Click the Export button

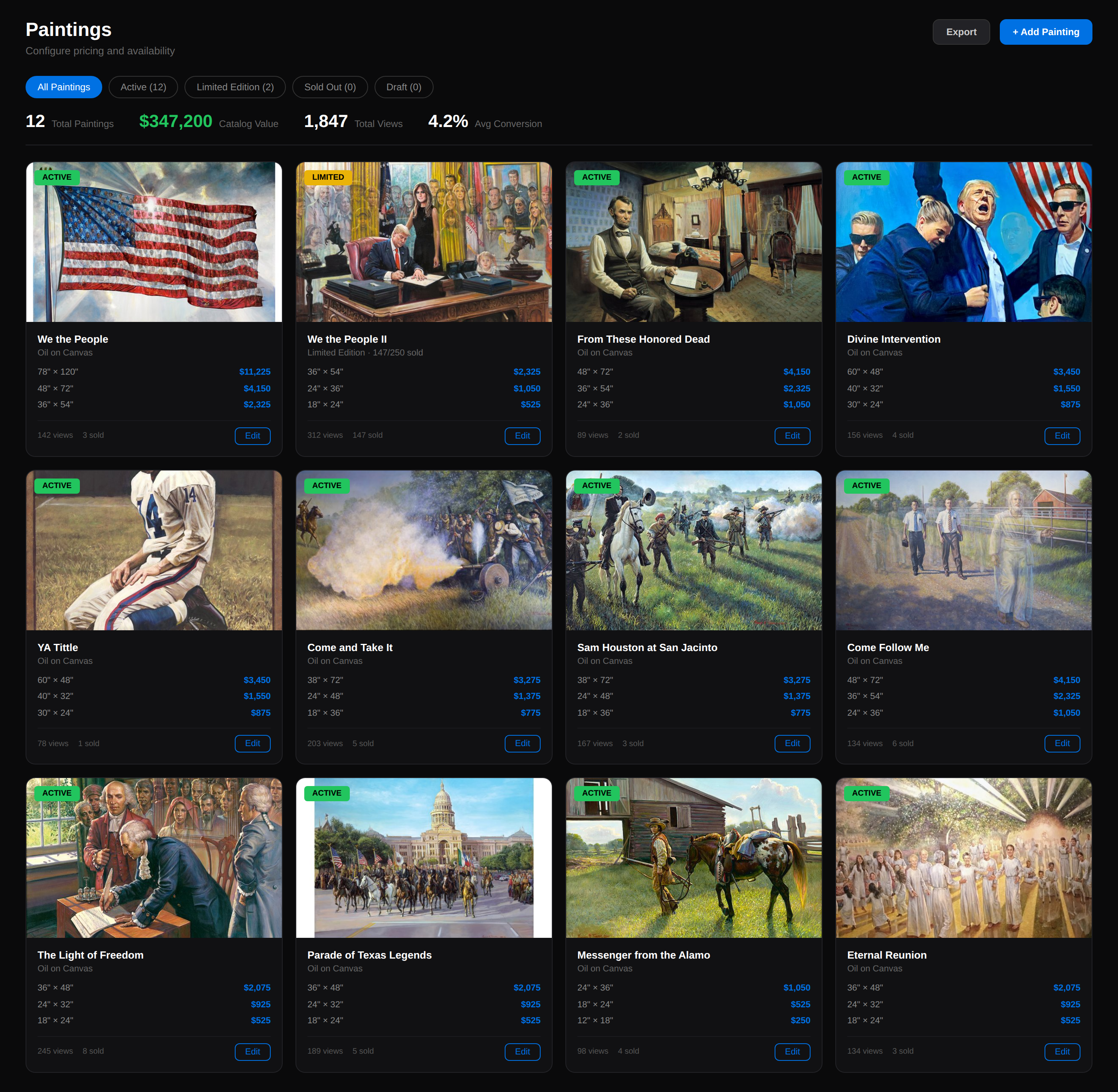[960, 32]
